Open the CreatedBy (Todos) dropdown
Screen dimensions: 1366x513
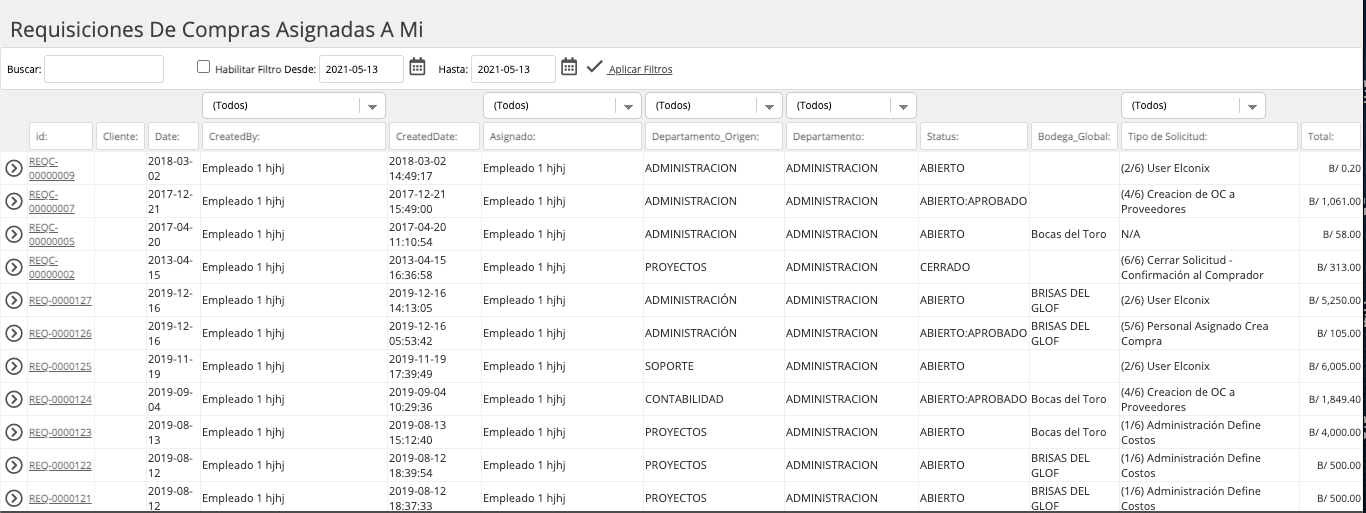(294, 106)
